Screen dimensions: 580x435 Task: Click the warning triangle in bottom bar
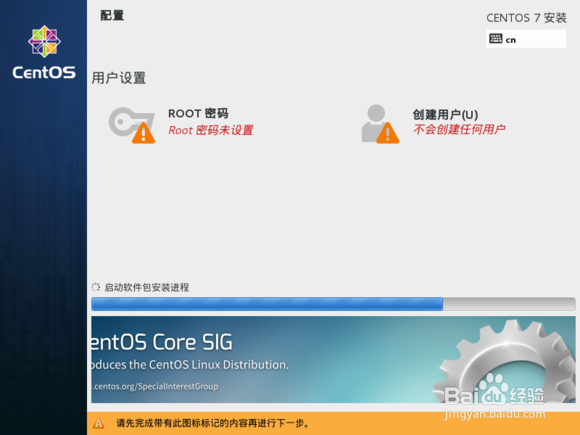(x=98, y=423)
